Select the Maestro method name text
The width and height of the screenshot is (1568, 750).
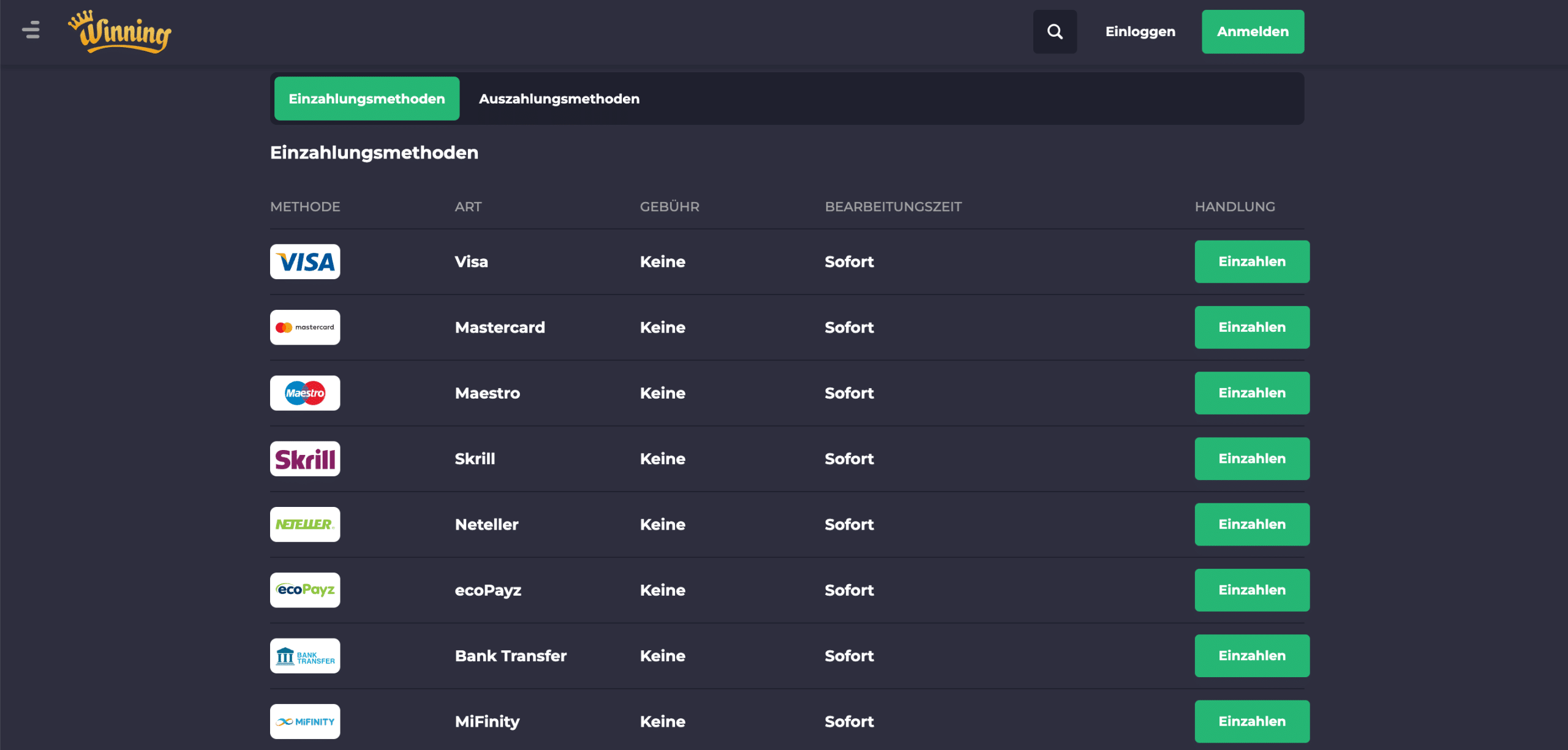[487, 393]
